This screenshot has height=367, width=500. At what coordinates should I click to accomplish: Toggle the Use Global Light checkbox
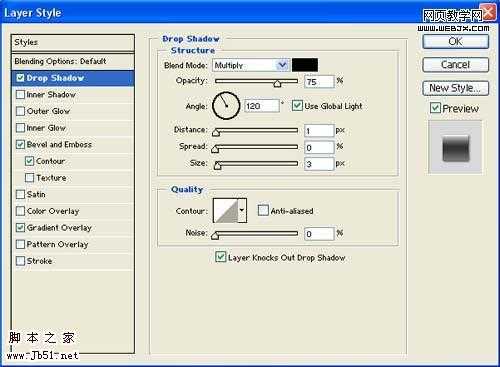[297, 106]
